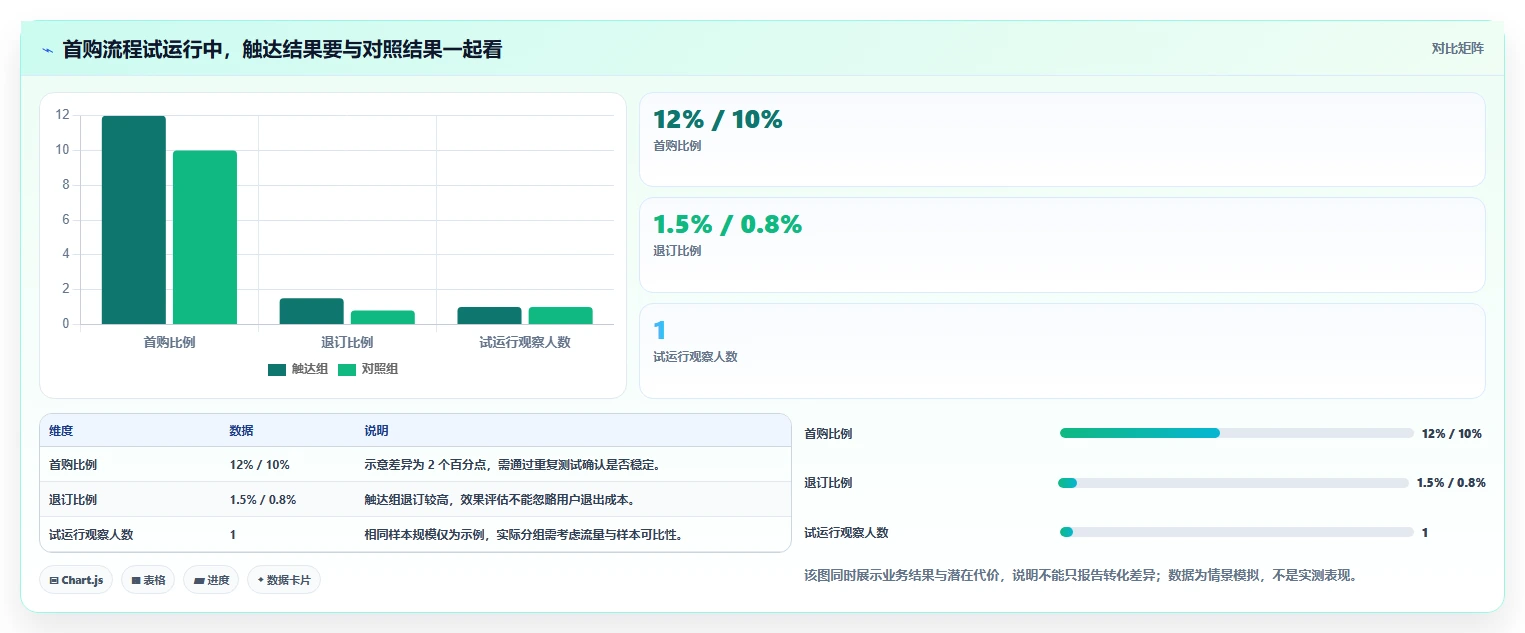Viewport: 1525px width, 633px height.
Task: Click the Chart.js chip
Action: pos(76,580)
